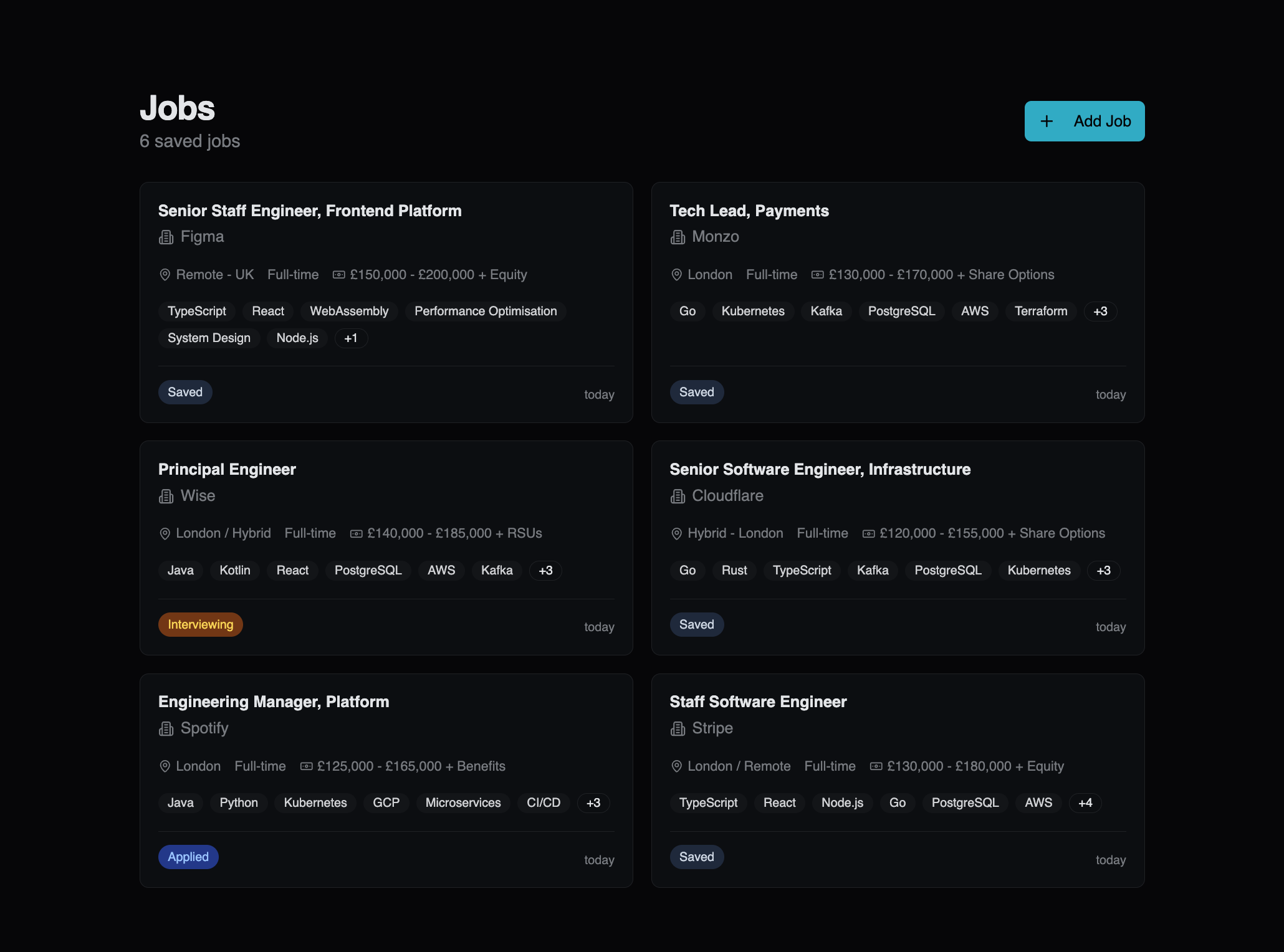Click the building icon next to Figma
The width and height of the screenshot is (1284, 952).
click(166, 237)
